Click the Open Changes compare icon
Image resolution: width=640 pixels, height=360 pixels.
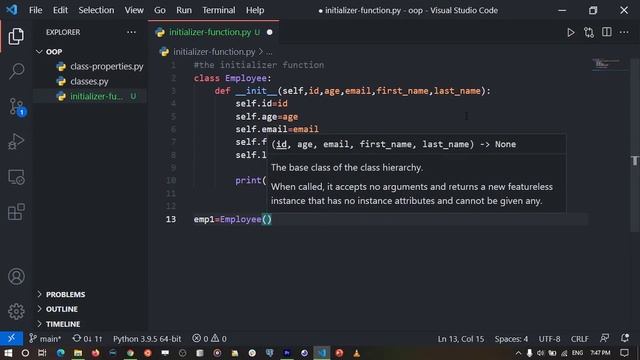coord(589,32)
